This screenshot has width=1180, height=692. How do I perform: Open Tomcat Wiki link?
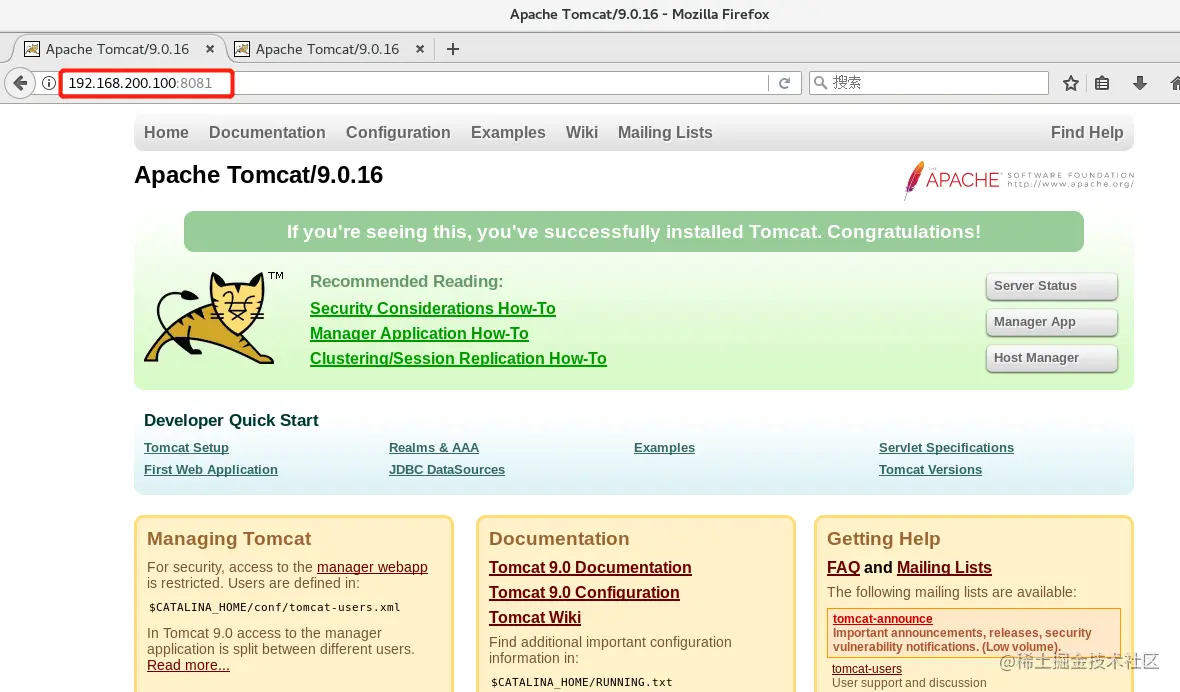(535, 617)
